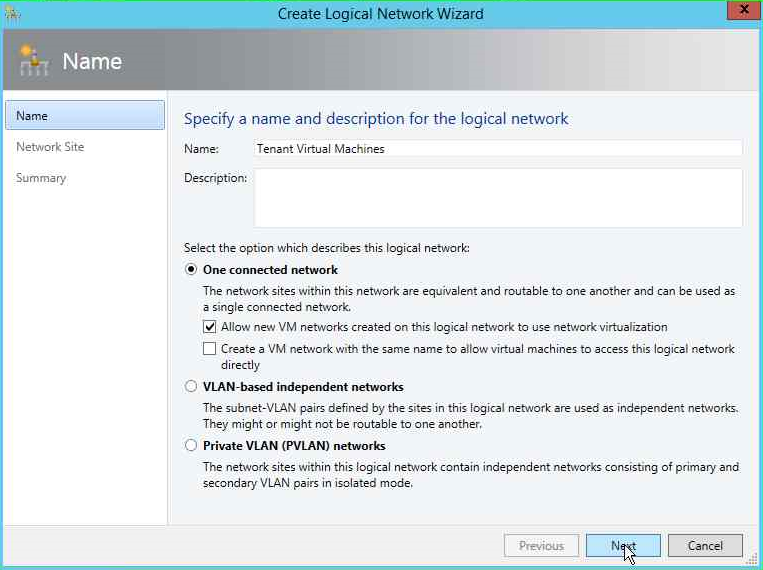Click the Name: label beside the field

pos(201,149)
